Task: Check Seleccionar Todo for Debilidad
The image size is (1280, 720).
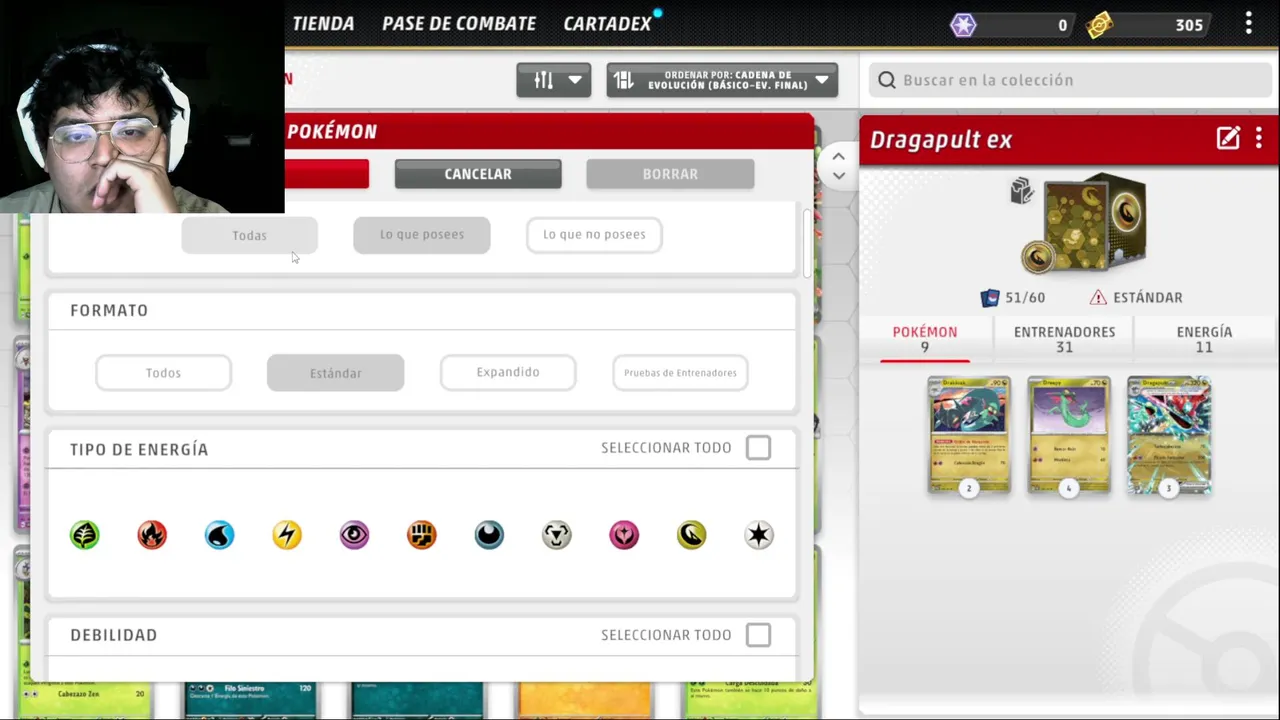Action: 758,635
